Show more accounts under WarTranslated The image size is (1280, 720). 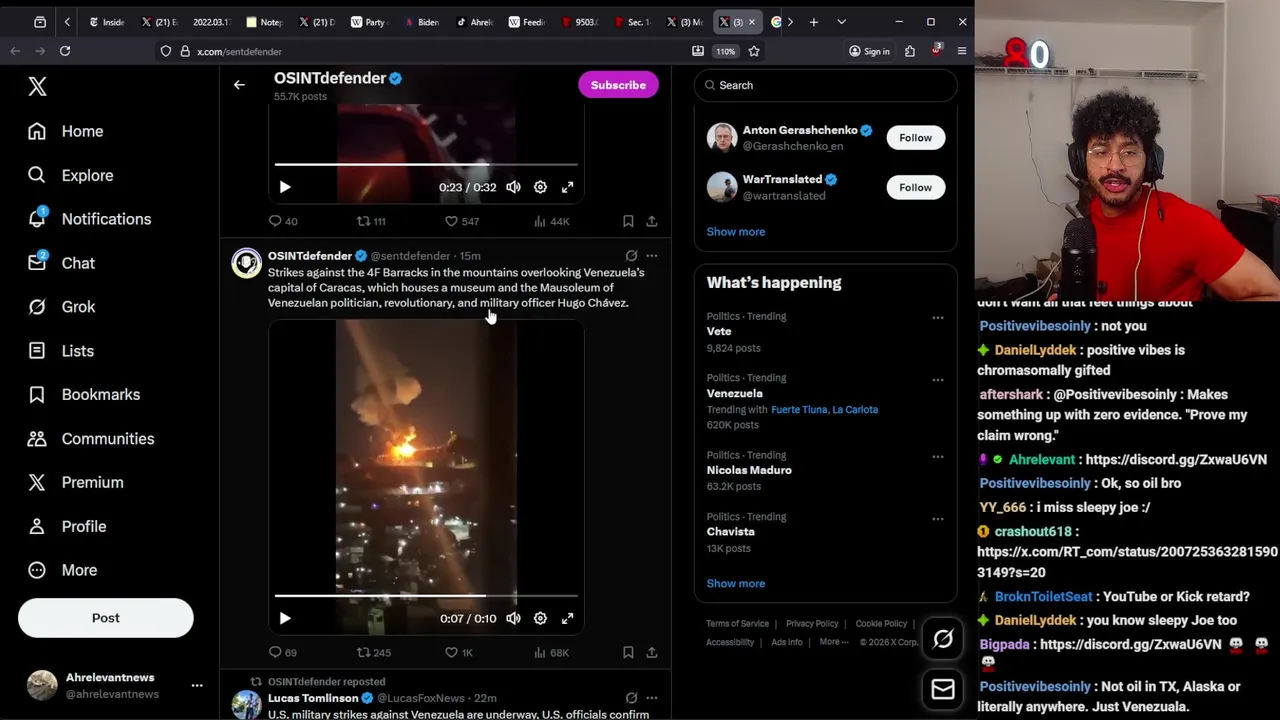click(x=736, y=231)
